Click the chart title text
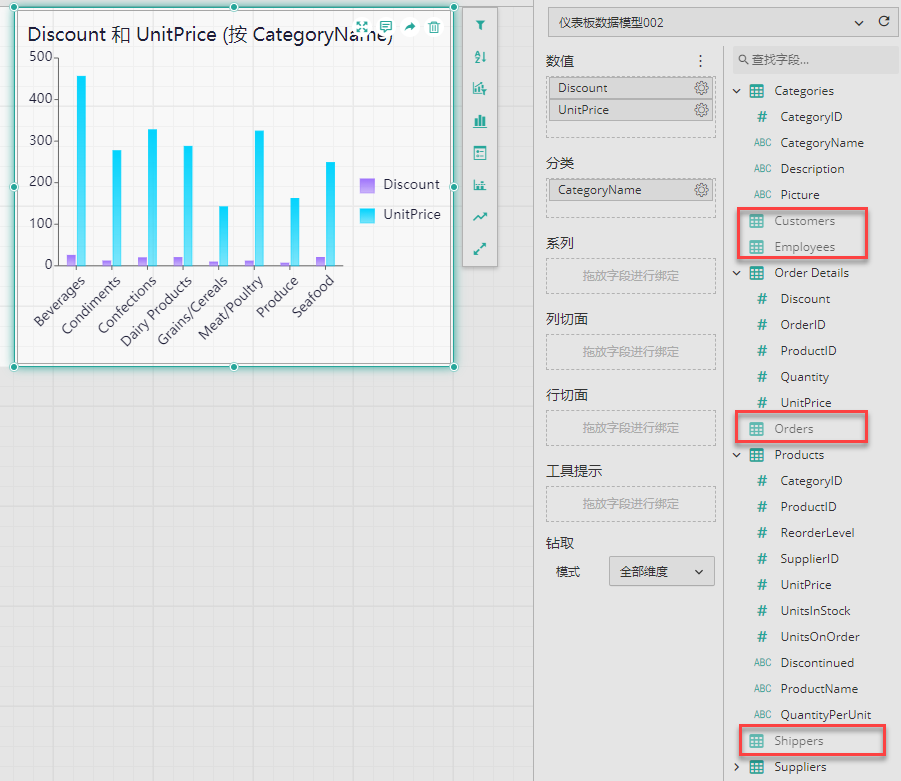901x781 pixels. pos(210,34)
